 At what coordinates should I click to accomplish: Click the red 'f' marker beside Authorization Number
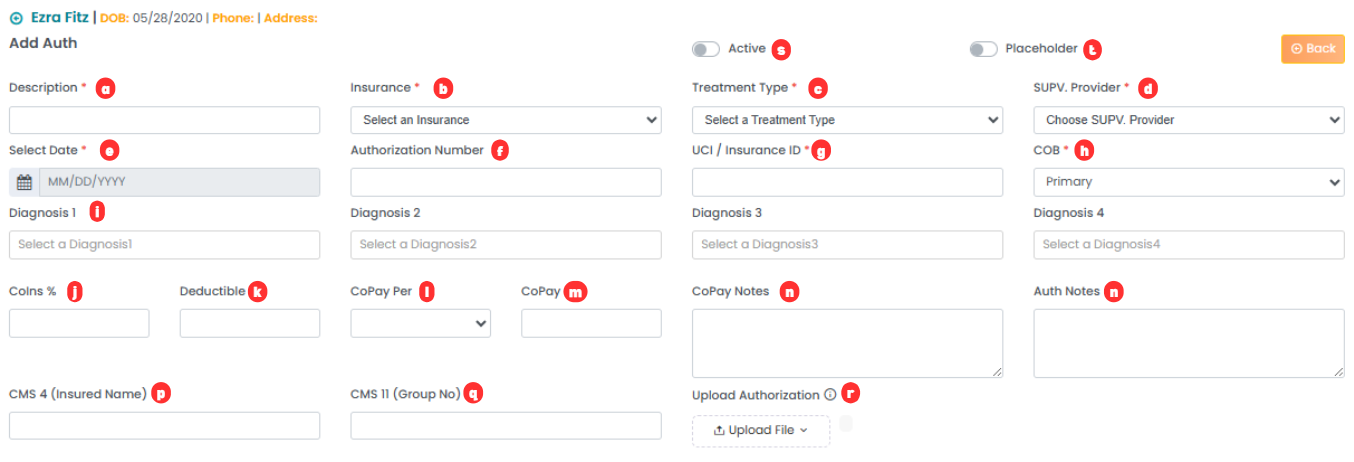(x=500, y=150)
